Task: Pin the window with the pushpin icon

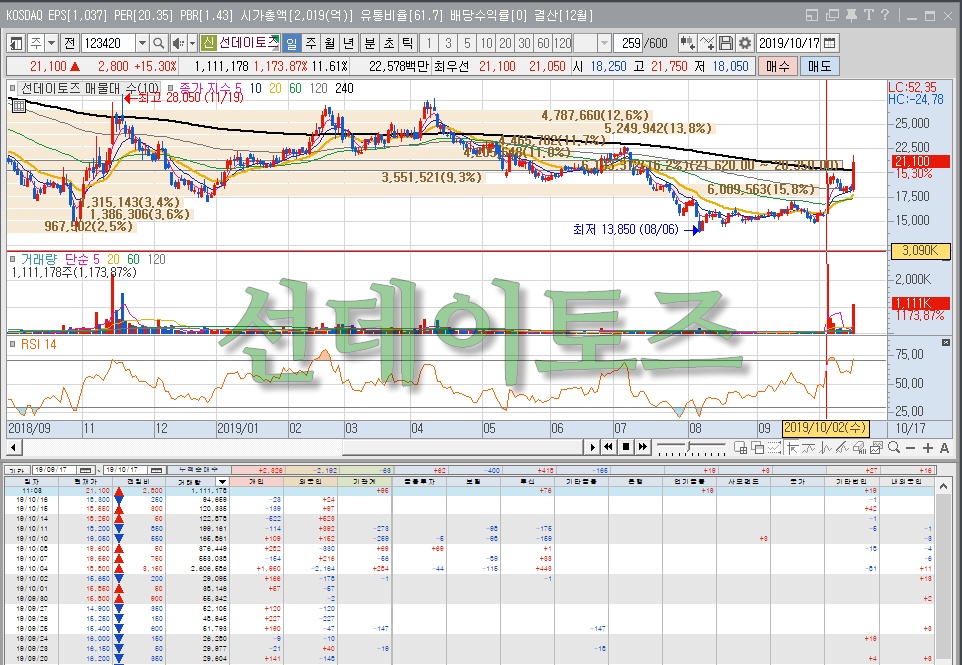Action: [851, 15]
